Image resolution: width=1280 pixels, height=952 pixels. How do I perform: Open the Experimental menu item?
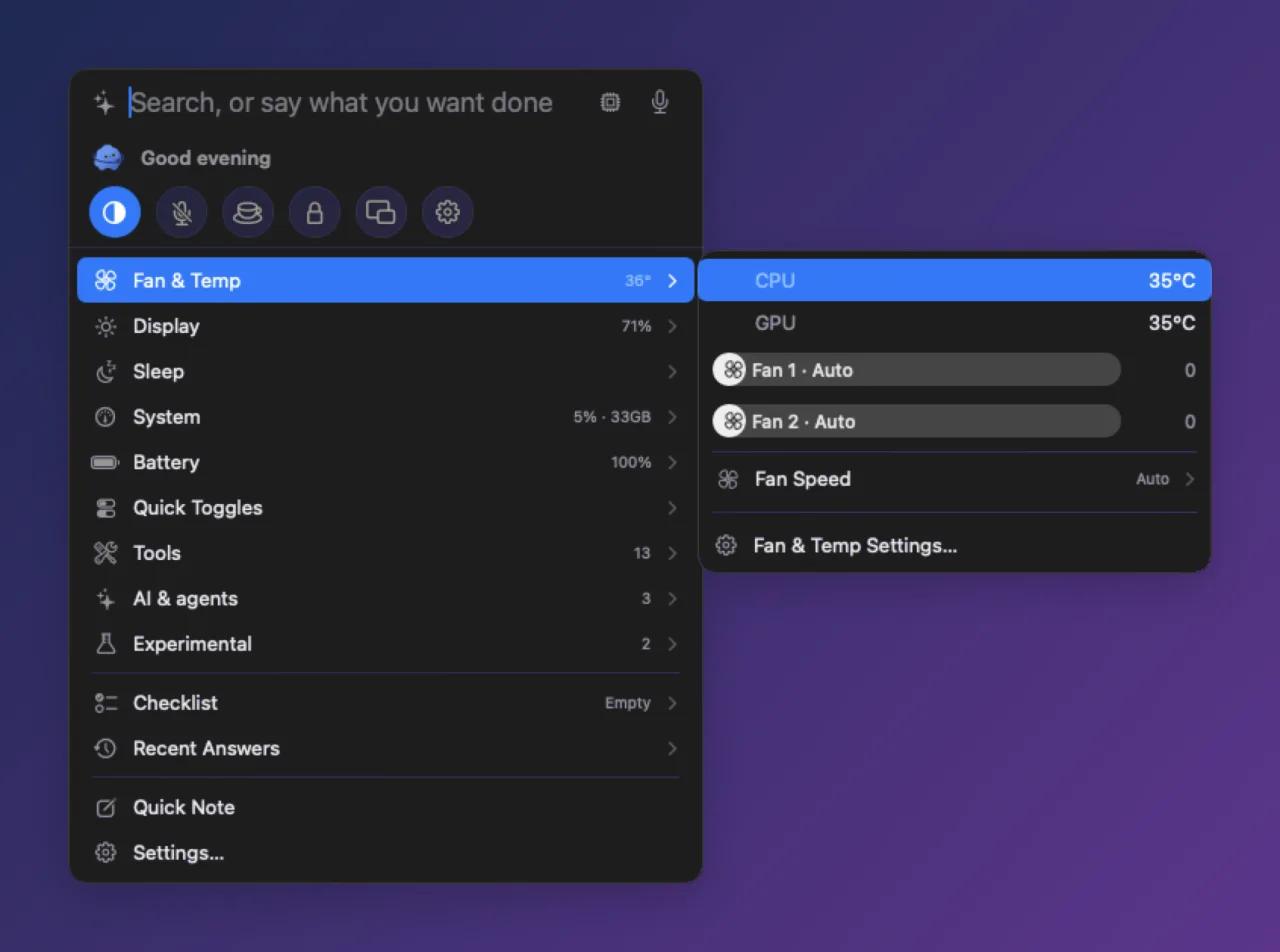click(x=386, y=644)
